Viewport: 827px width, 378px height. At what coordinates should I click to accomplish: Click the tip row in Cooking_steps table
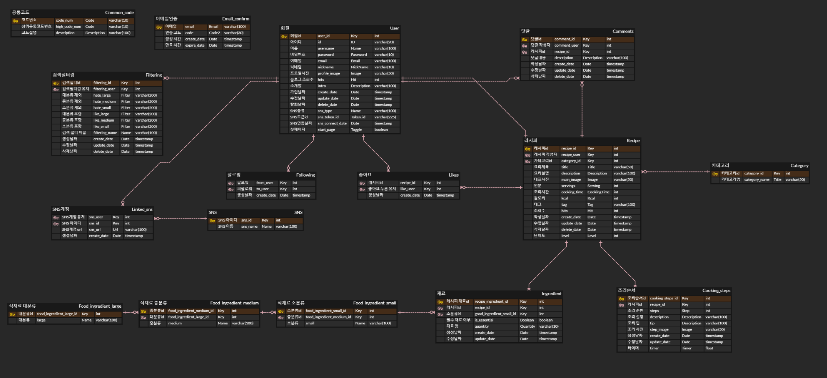click(x=674, y=323)
